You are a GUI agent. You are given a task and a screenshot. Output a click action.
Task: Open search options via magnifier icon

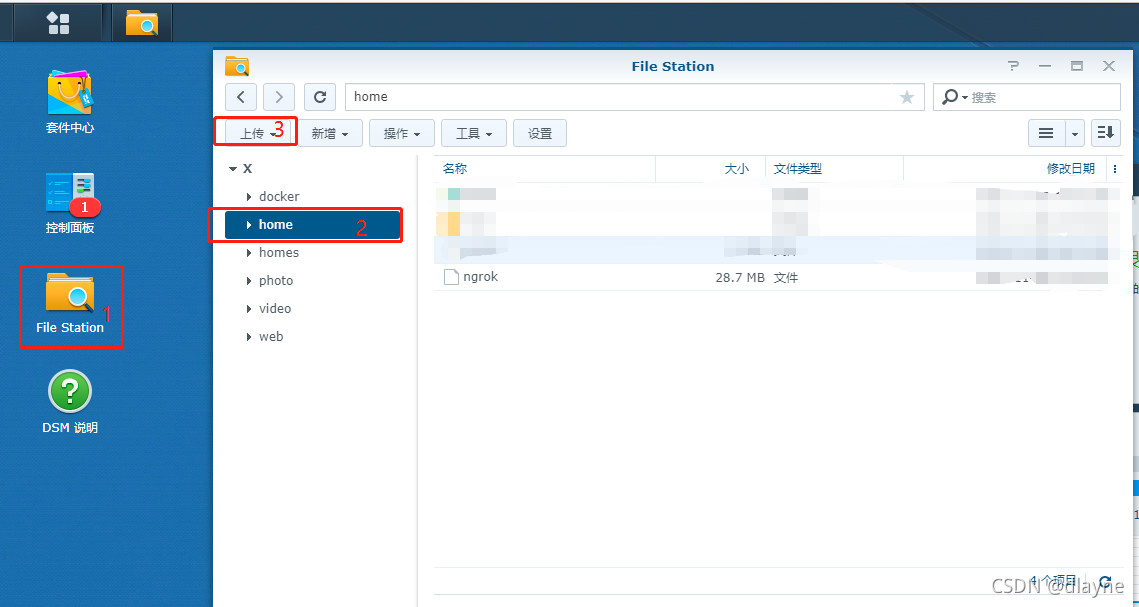click(x=954, y=97)
